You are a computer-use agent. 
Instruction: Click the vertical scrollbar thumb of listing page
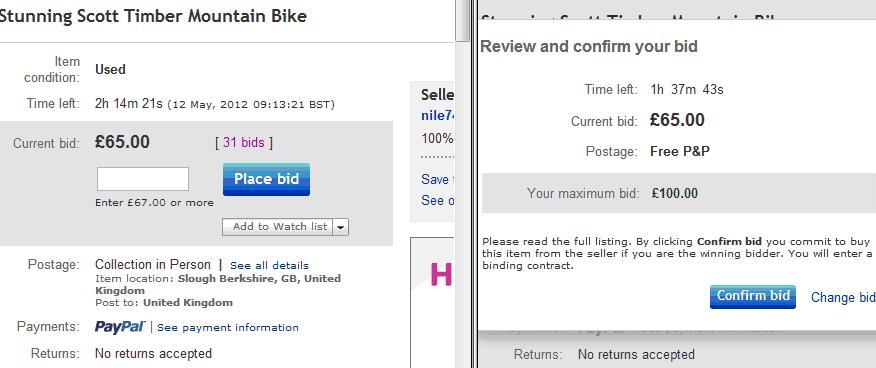(x=463, y=20)
